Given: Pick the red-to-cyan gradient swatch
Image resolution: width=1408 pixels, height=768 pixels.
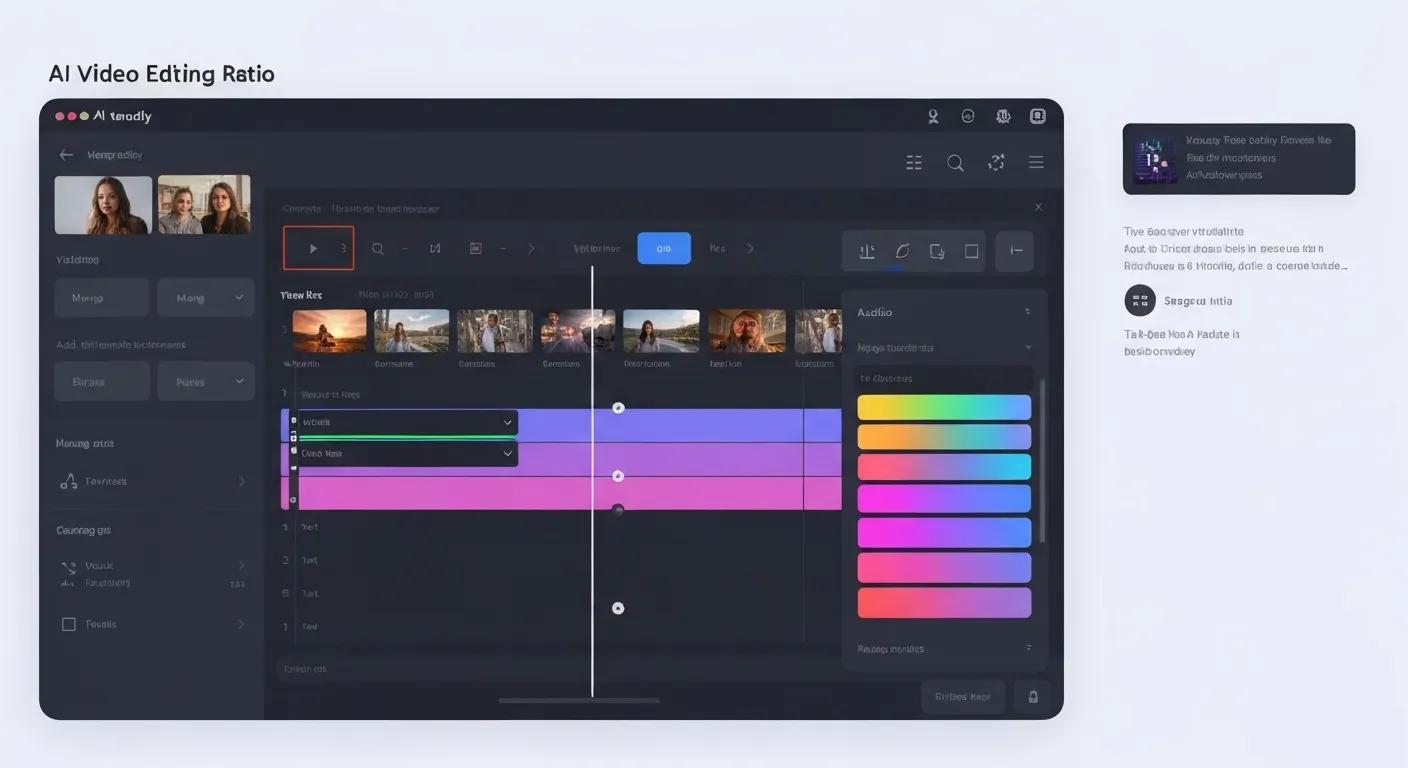Looking at the screenshot, I should point(944,467).
